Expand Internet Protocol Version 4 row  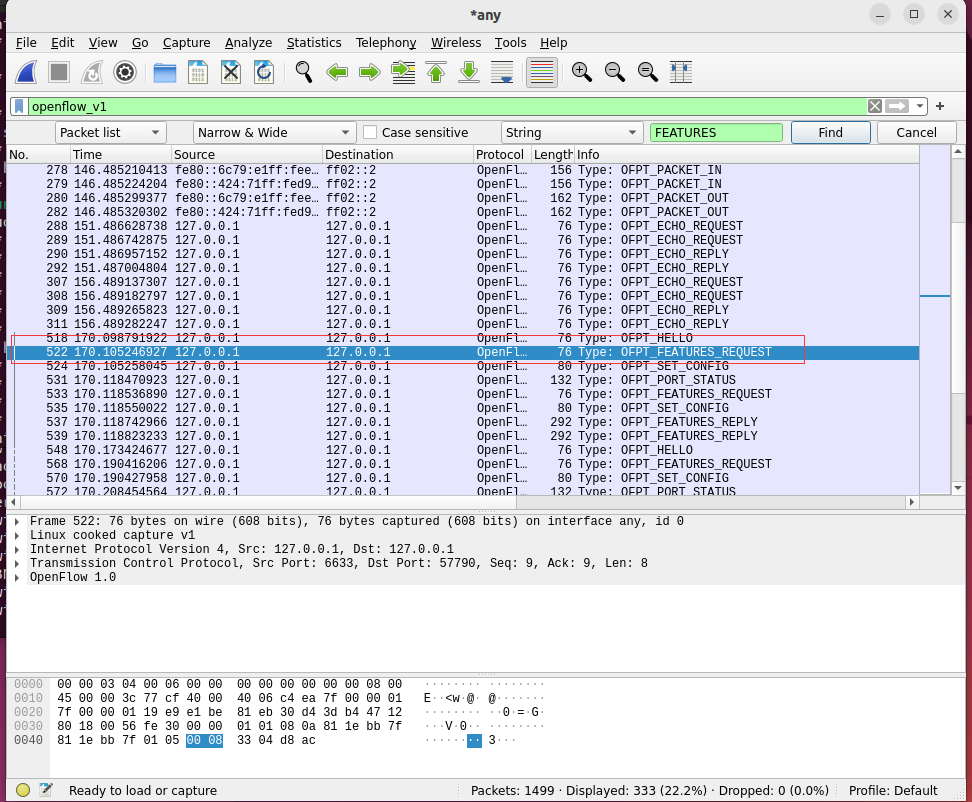click(x=17, y=550)
